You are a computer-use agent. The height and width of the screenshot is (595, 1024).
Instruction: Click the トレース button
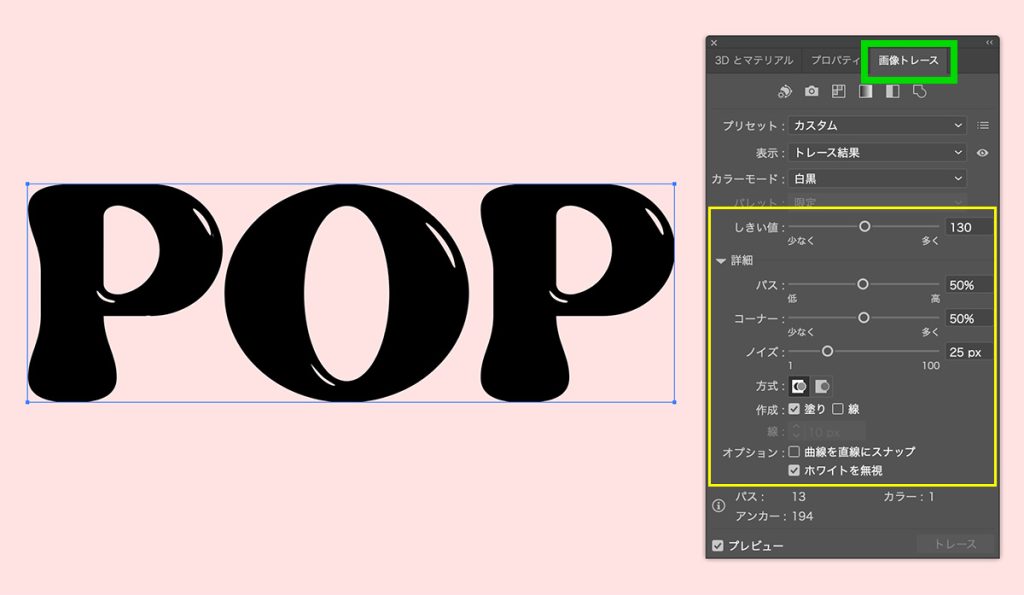(x=955, y=544)
